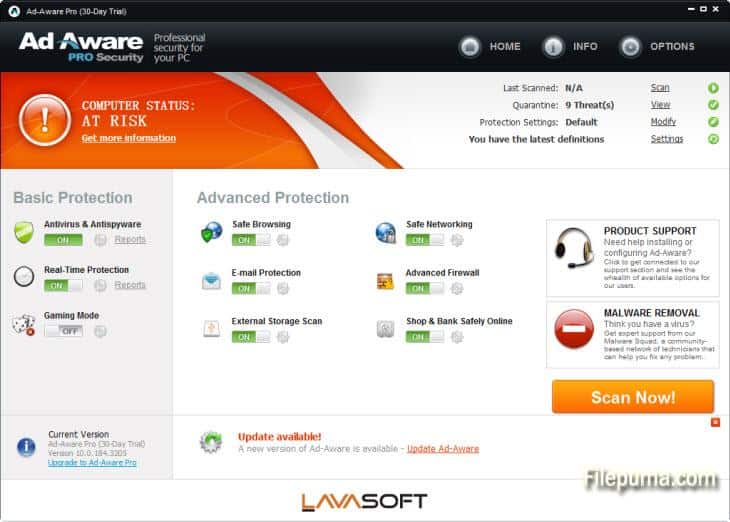Open External Storage Scan settings gear
Viewport: 730px width, 522px height.
[283, 337]
